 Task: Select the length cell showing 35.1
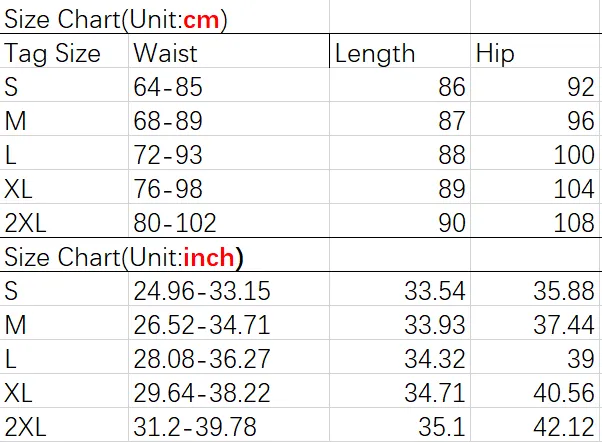[400, 425]
